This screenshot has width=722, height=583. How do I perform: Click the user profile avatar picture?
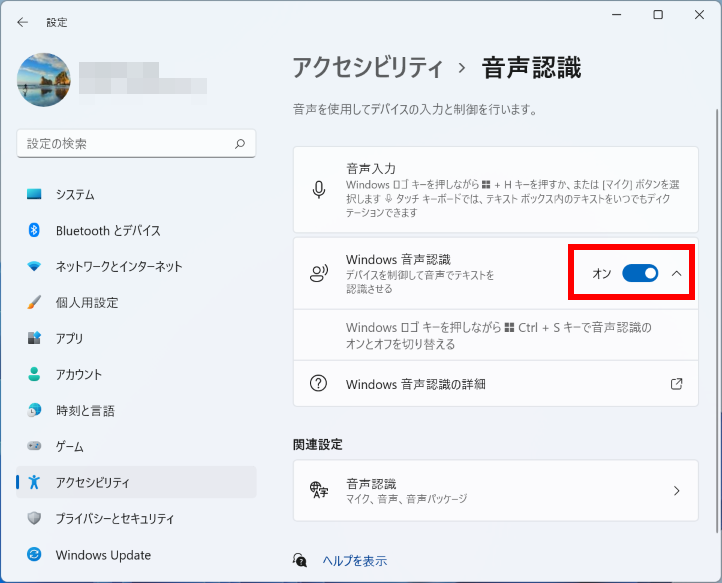pos(44,80)
